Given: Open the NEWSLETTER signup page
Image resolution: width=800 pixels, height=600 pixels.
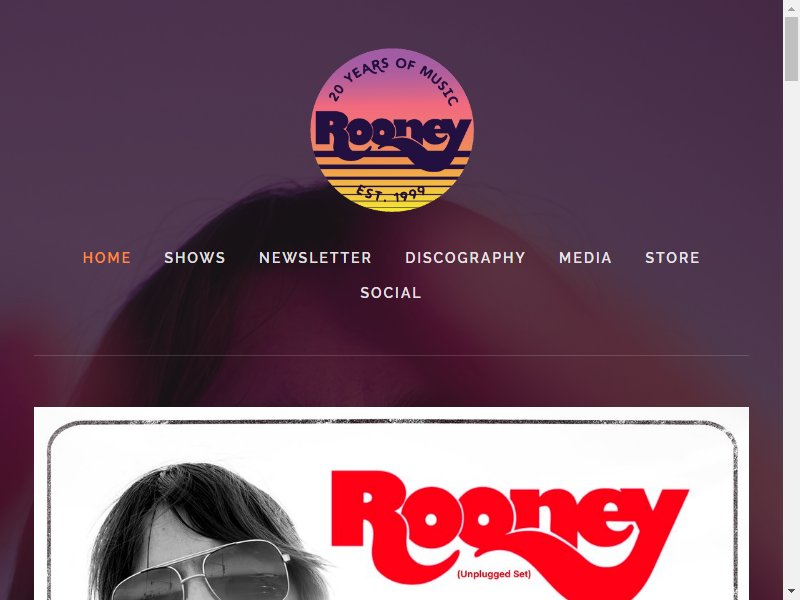Looking at the screenshot, I should point(315,258).
